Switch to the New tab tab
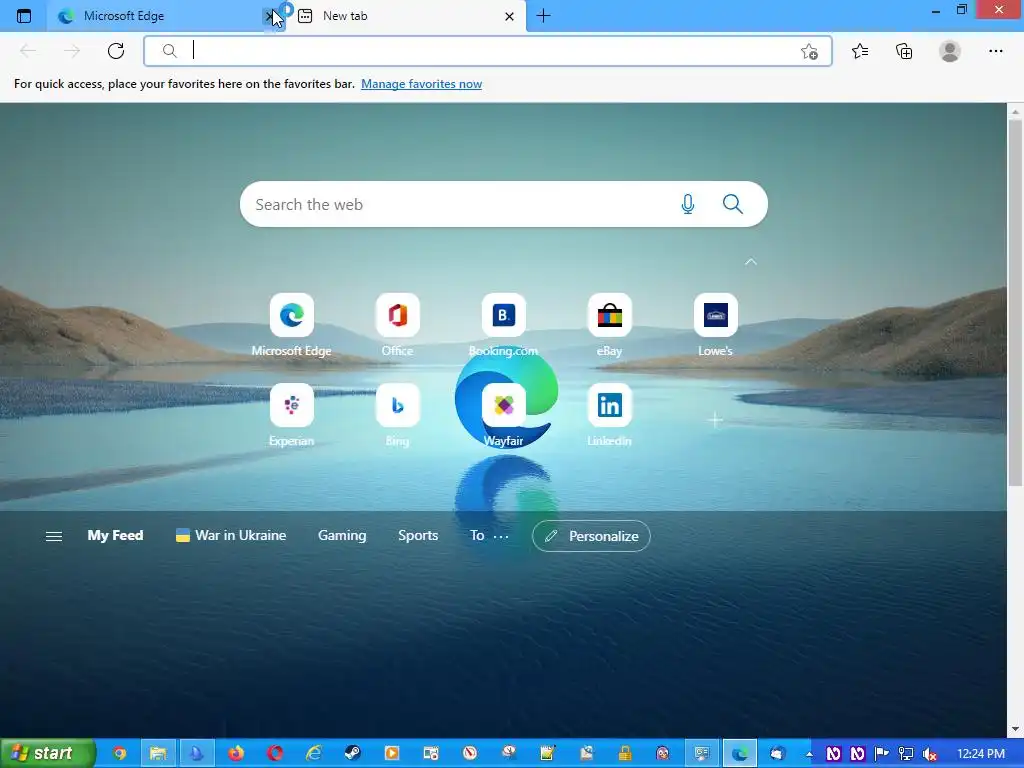1024x768 pixels. [406, 16]
